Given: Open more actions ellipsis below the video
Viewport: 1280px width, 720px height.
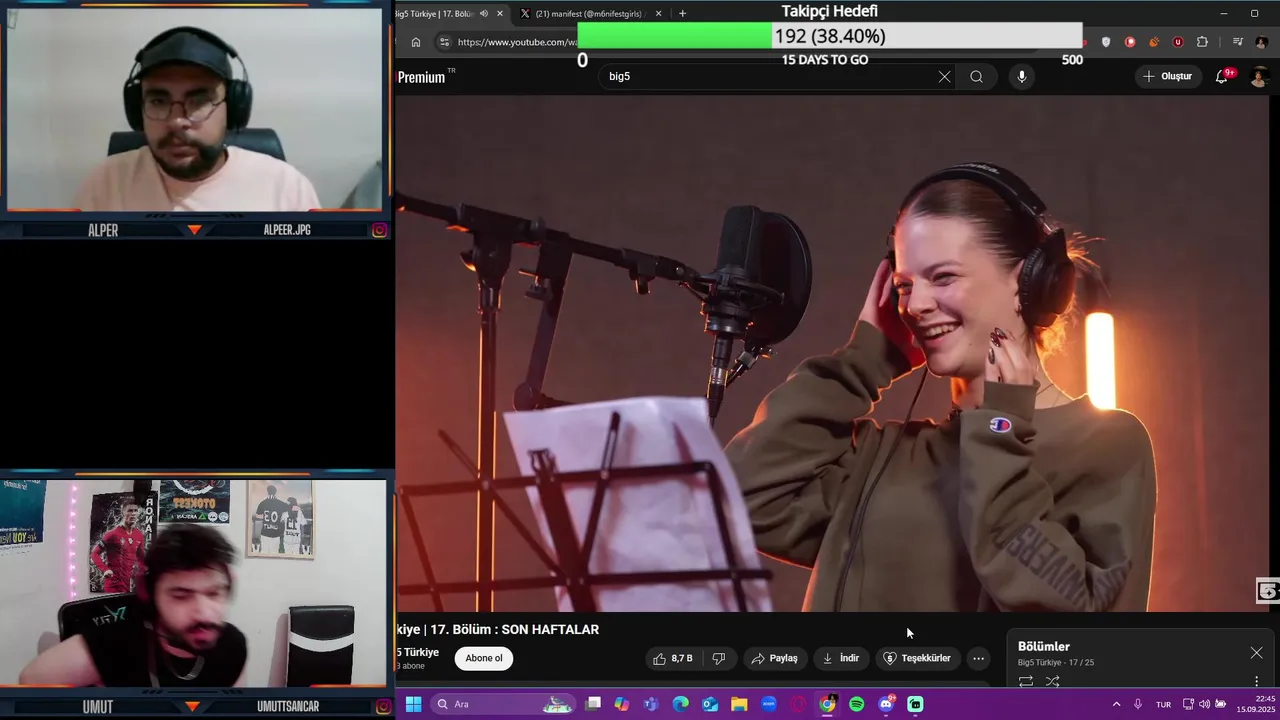Looking at the screenshot, I should click(x=978, y=658).
